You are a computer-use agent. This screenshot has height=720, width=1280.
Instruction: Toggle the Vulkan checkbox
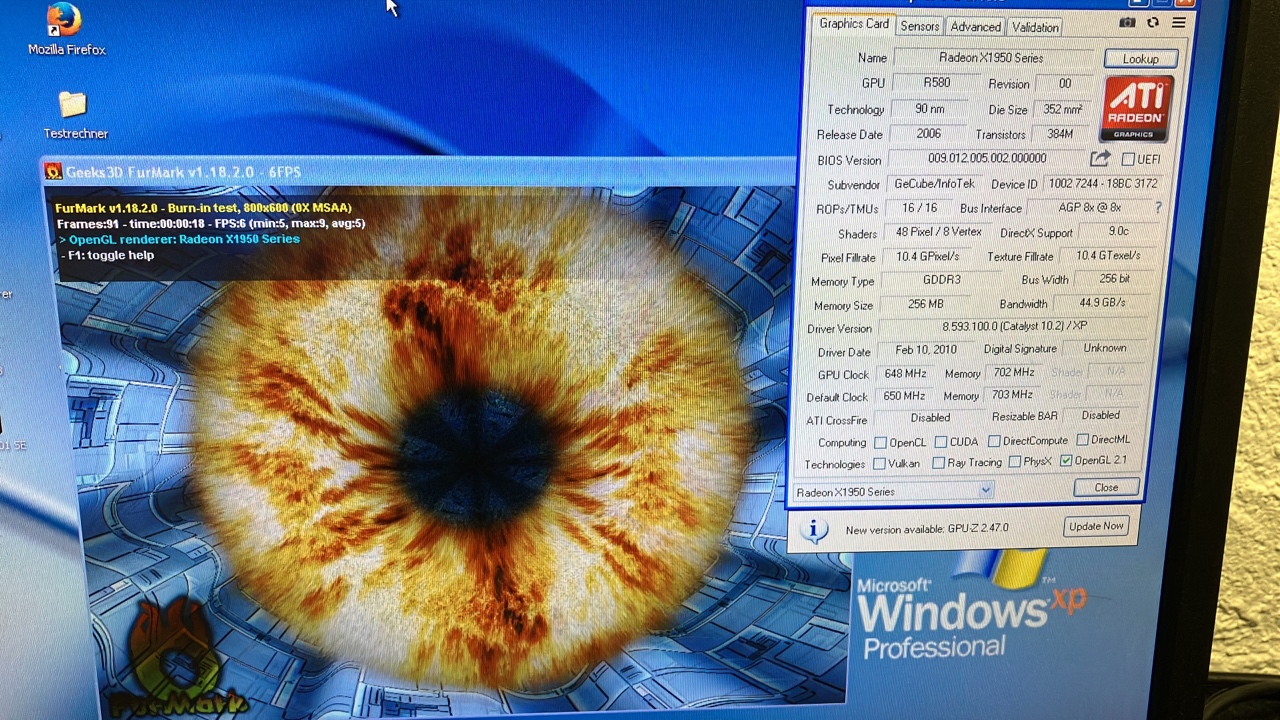[x=878, y=463]
